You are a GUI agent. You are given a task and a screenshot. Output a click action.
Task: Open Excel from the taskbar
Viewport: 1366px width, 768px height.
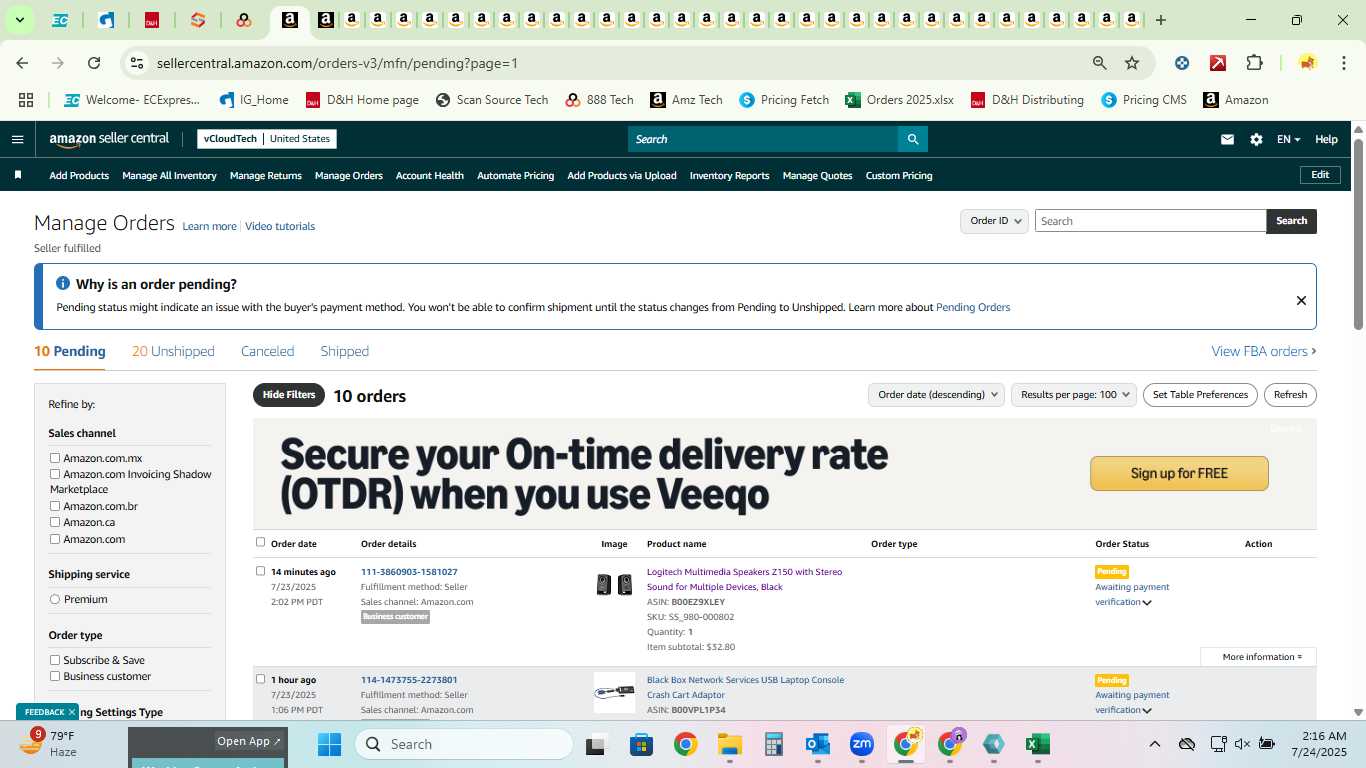tap(1037, 744)
